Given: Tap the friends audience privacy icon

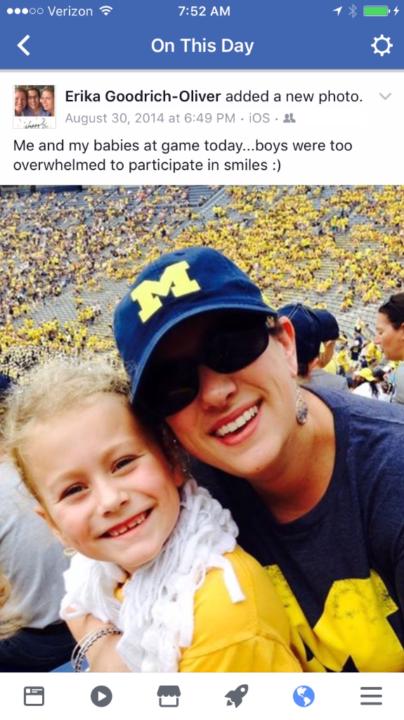Looking at the screenshot, I should (289, 118).
